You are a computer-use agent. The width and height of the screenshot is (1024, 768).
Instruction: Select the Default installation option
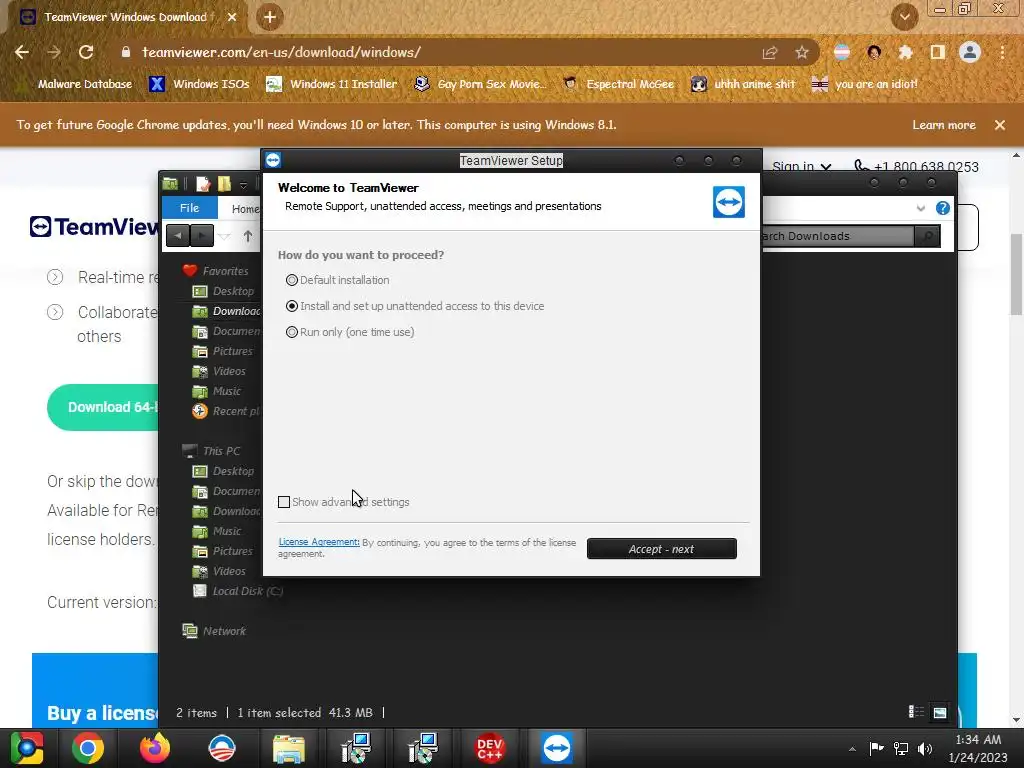pos(338,280)
